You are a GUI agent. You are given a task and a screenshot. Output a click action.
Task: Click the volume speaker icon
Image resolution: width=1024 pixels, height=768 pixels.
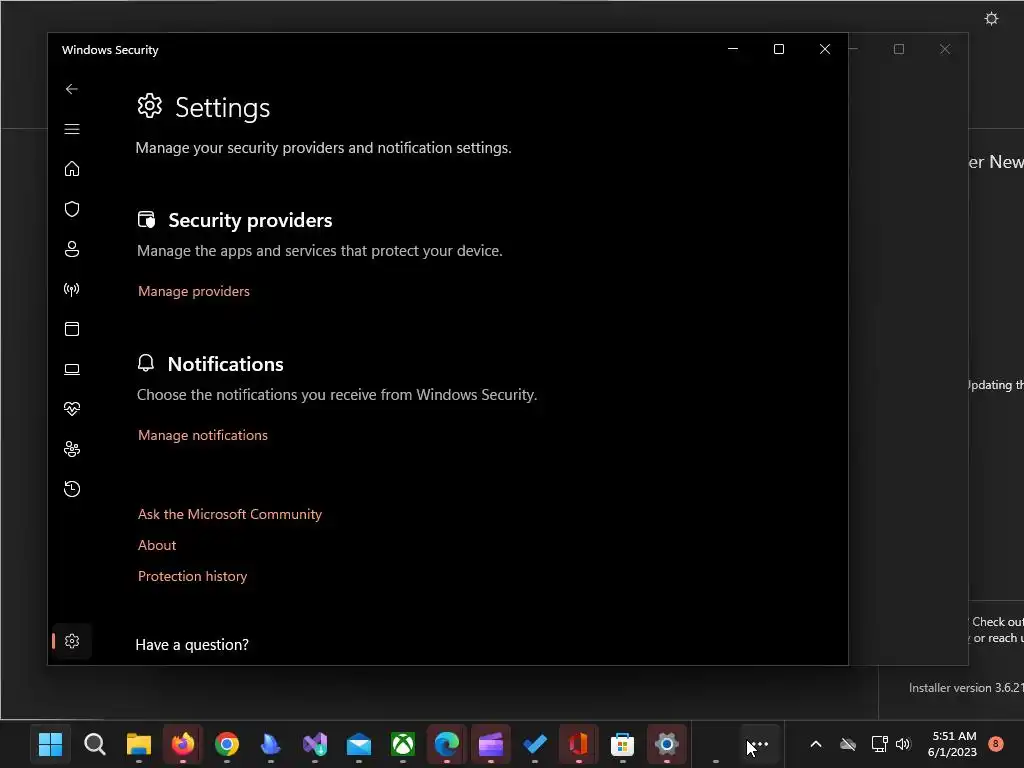click(x=903, y=744)
